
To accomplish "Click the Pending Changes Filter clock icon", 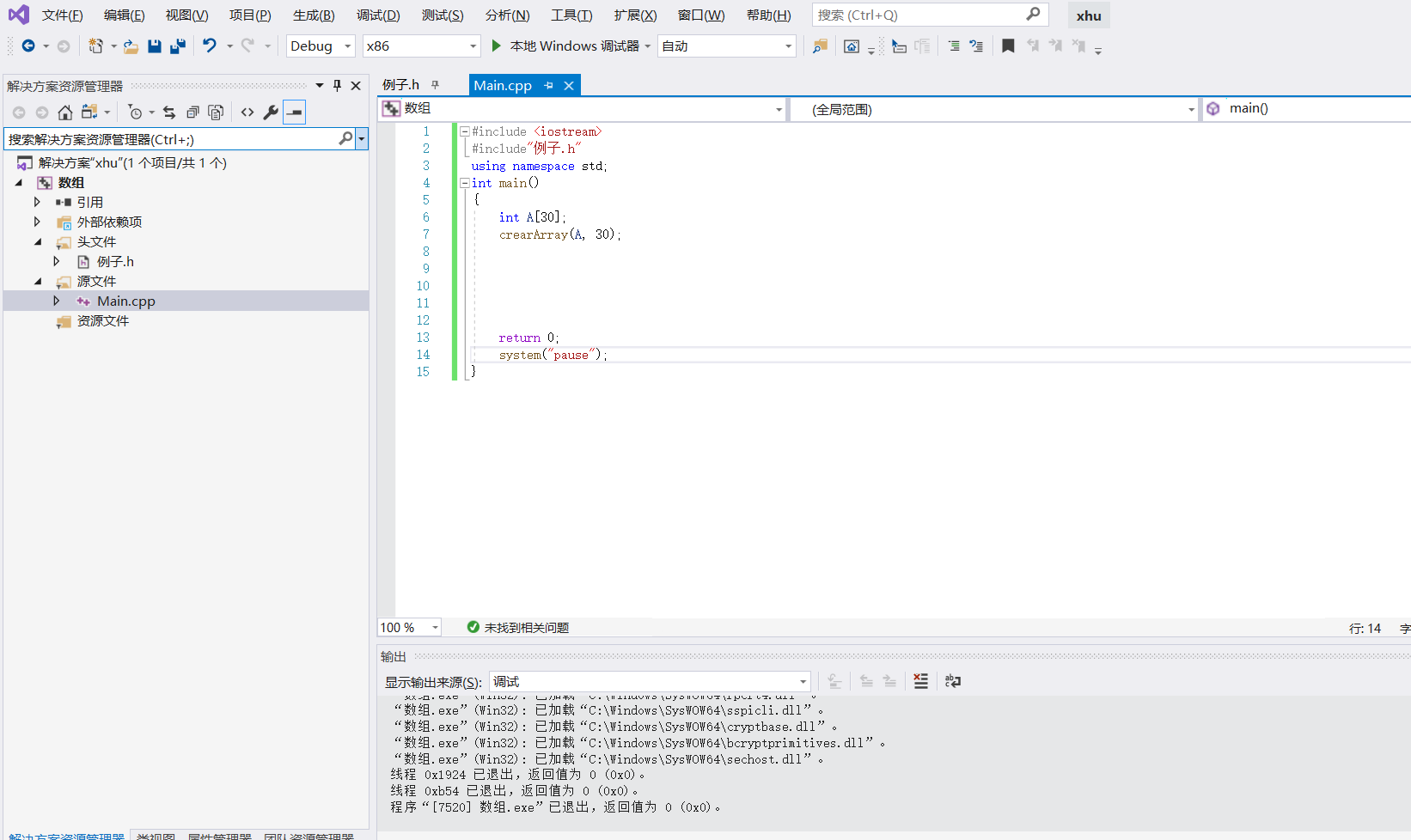I will coord(135,113).
